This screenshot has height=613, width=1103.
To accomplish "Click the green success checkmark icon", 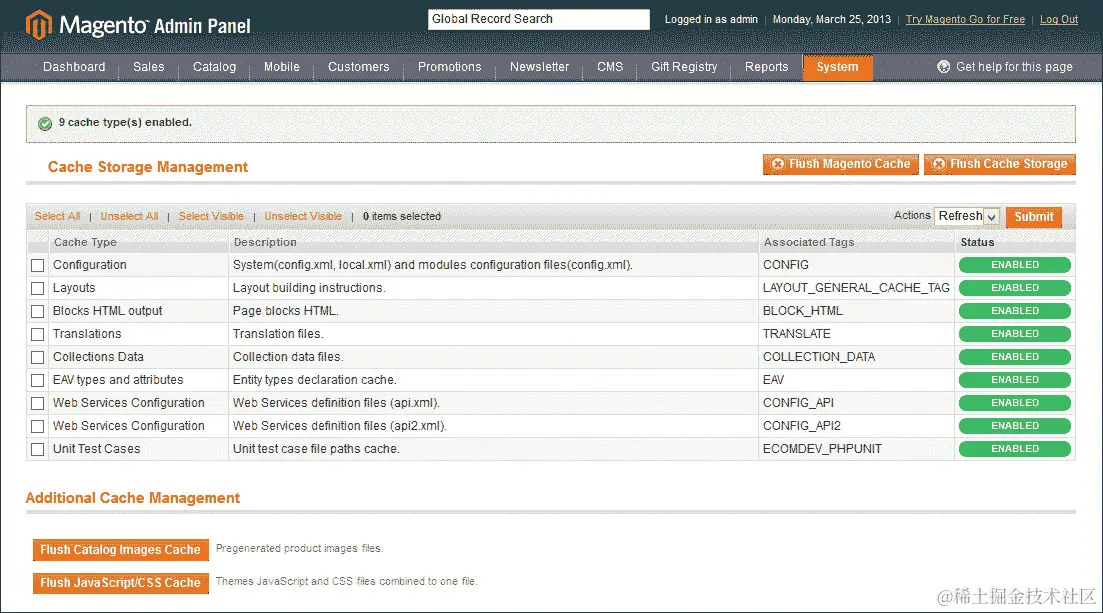I will [43, 124].
